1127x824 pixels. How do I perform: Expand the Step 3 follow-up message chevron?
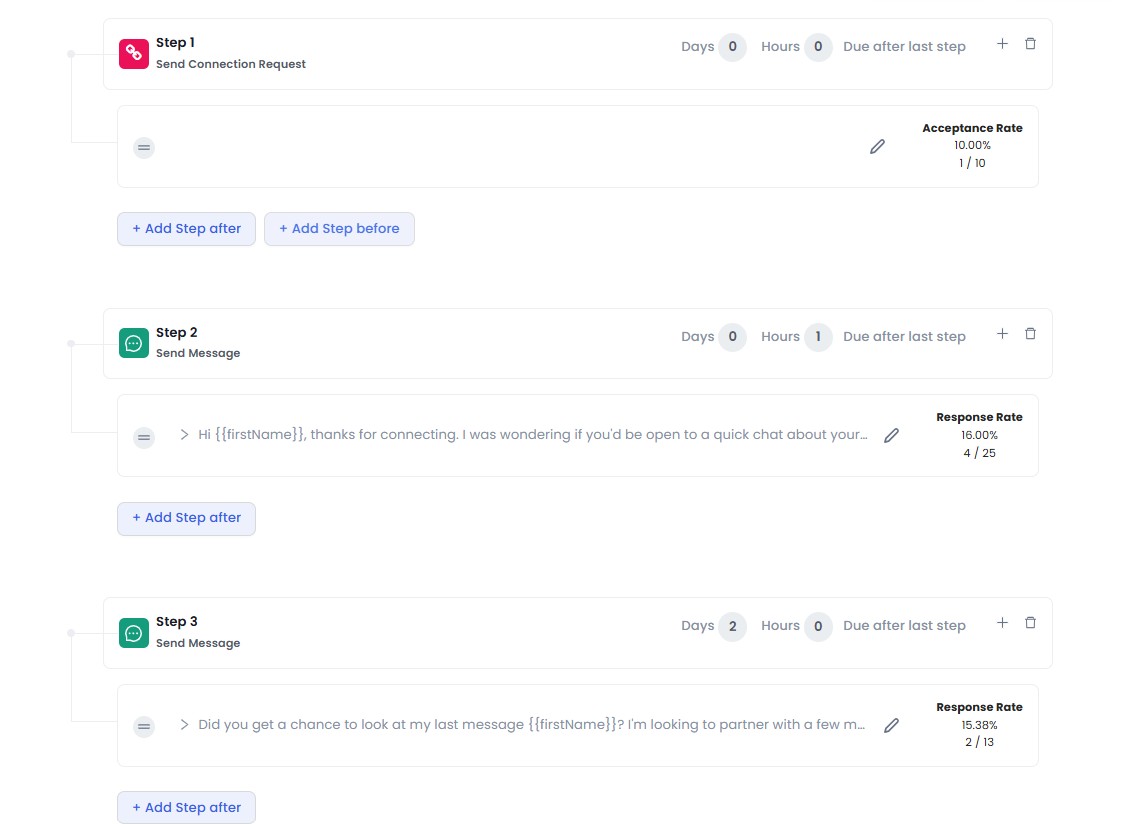point(184,724)
